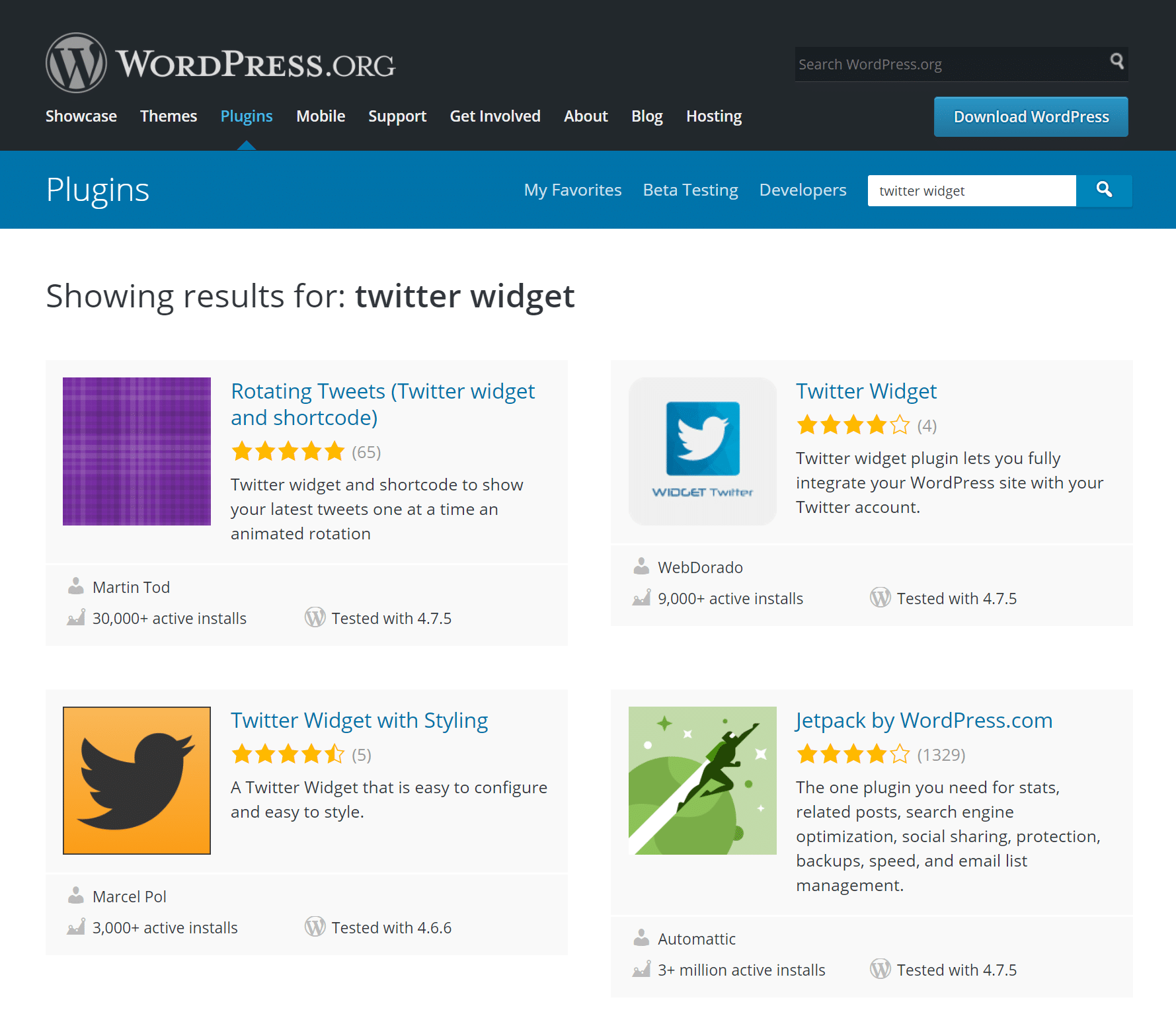Click the Download WordPress button
1176x1012 pixels.
click(x=1030, y=116)
